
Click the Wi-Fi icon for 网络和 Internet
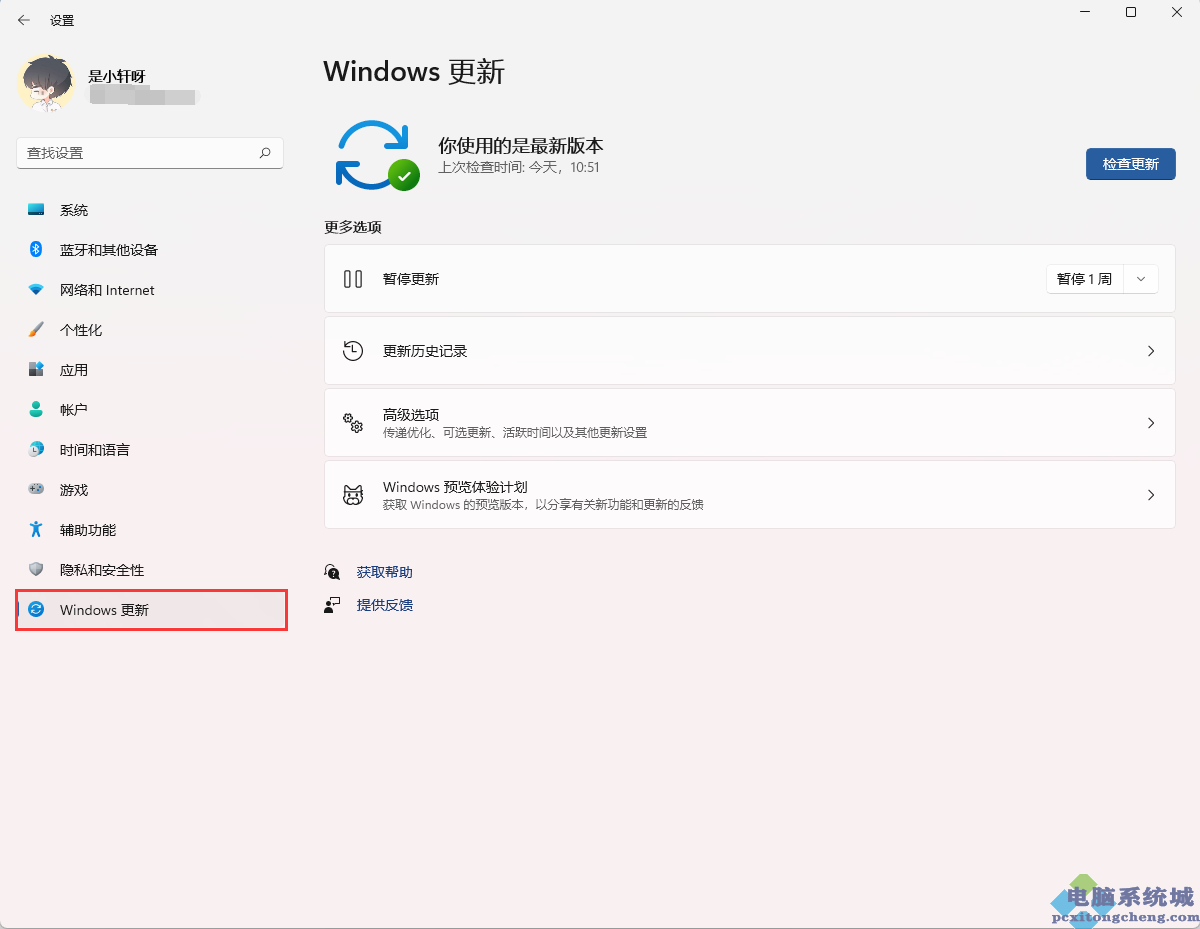click(x=36, y=290)
